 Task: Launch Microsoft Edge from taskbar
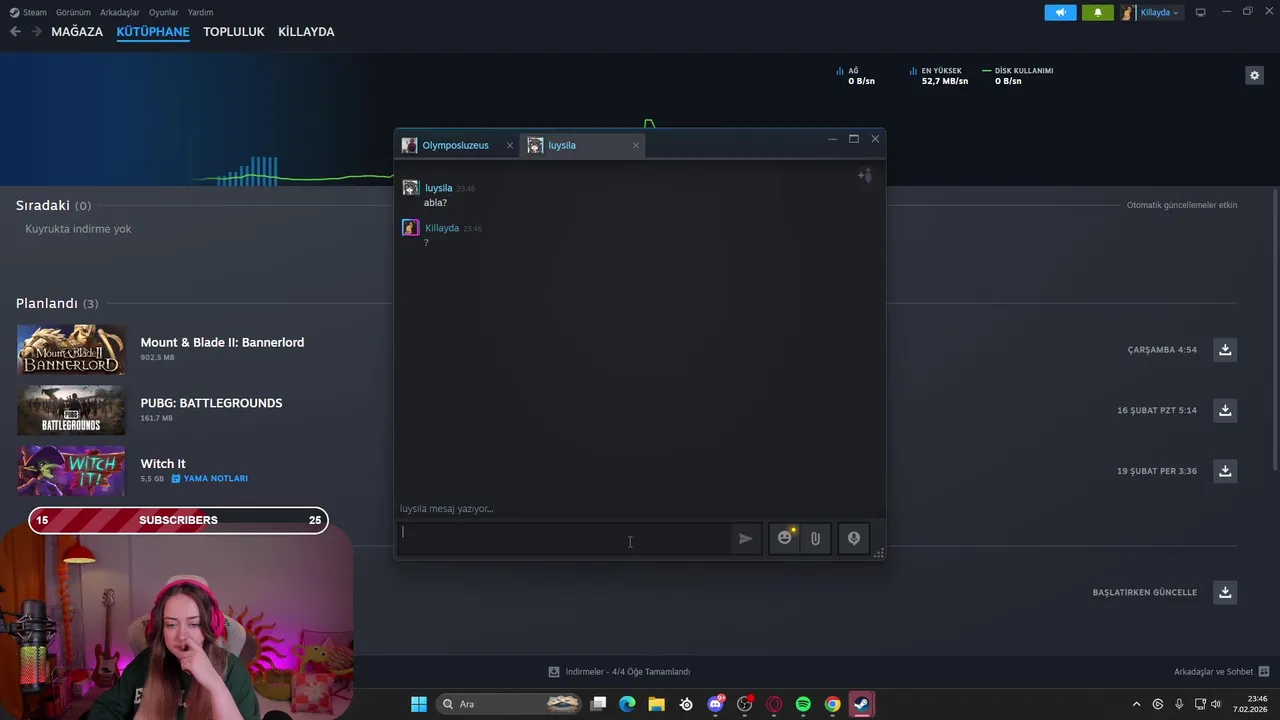(x=627, y=704)
